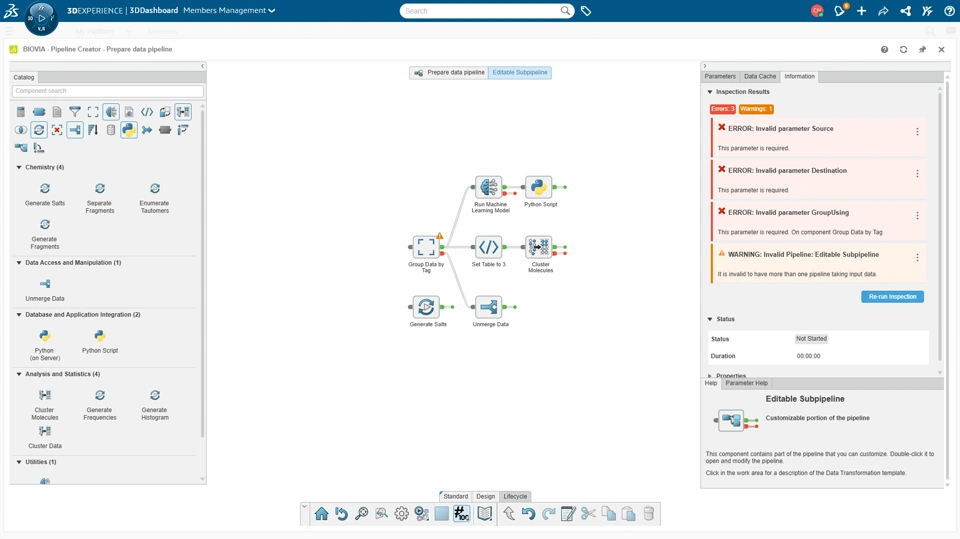Screen dimensions: 960x539
Task: Expand the Properties section
Action: (710, 375)
